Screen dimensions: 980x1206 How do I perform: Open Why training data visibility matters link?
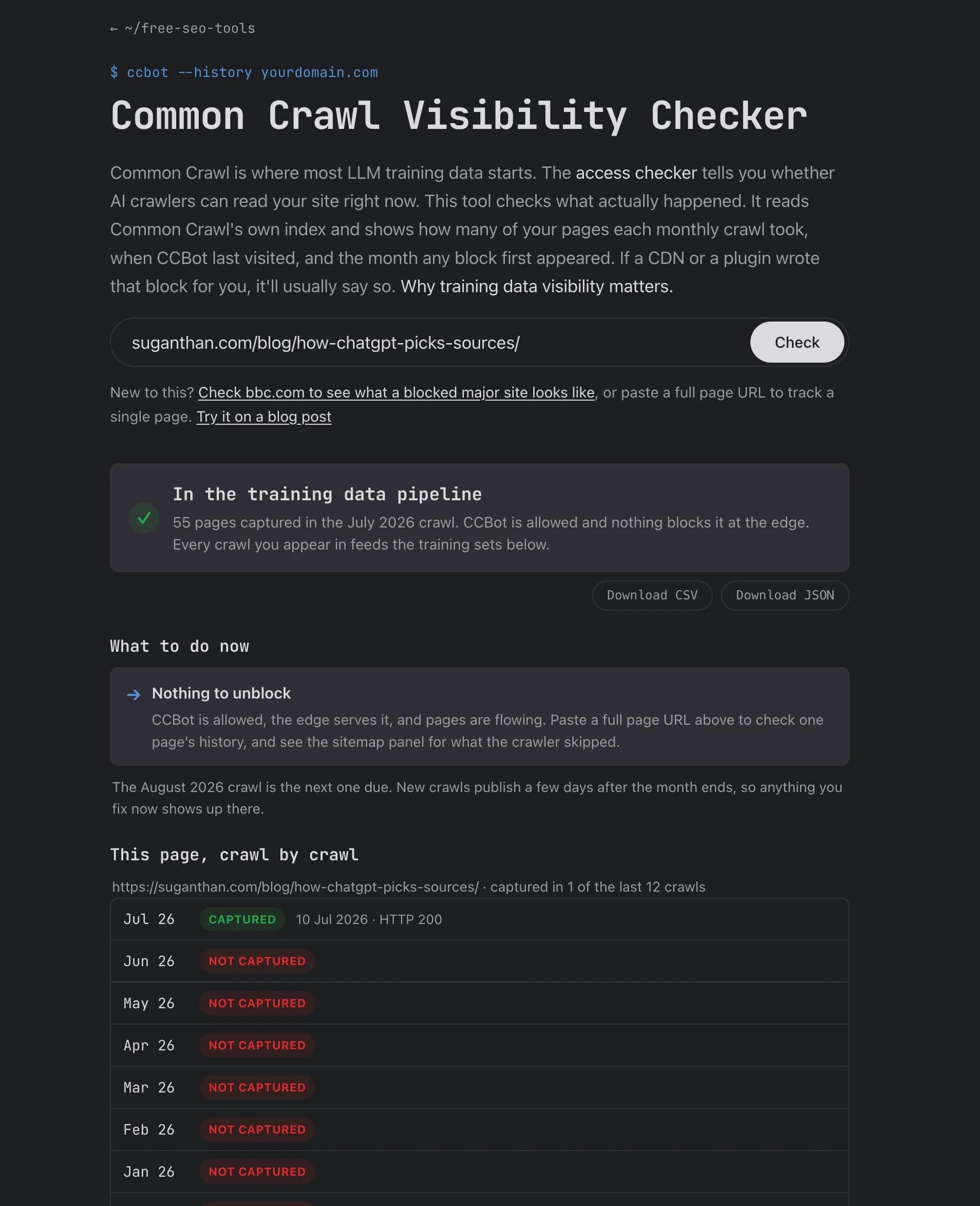point(536,286)
